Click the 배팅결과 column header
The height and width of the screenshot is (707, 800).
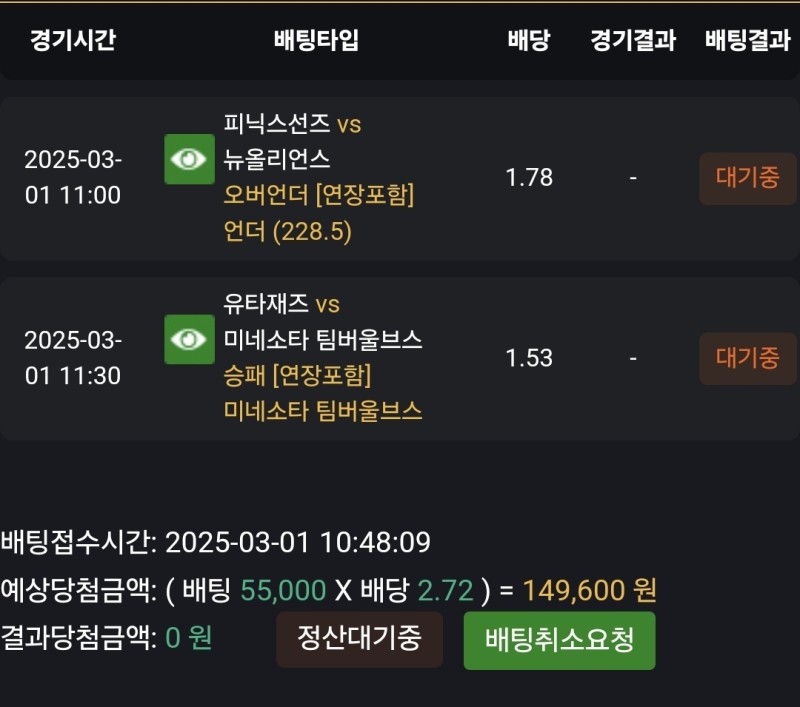tap(747, 40)
